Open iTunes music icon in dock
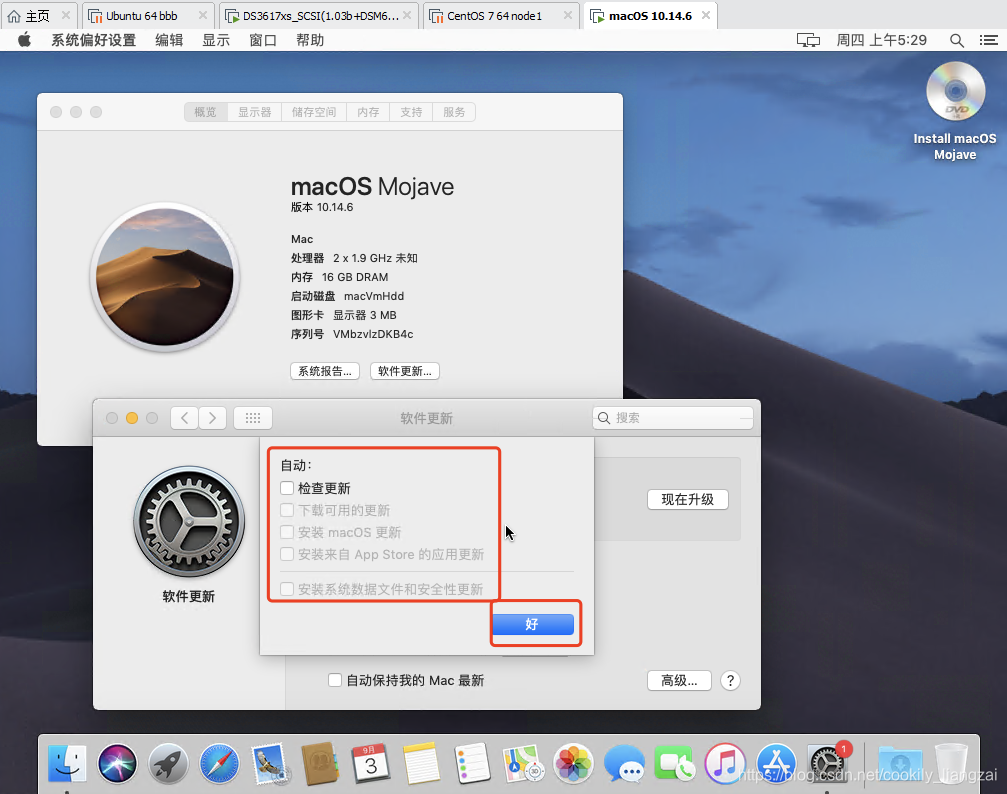 [725, 763]
